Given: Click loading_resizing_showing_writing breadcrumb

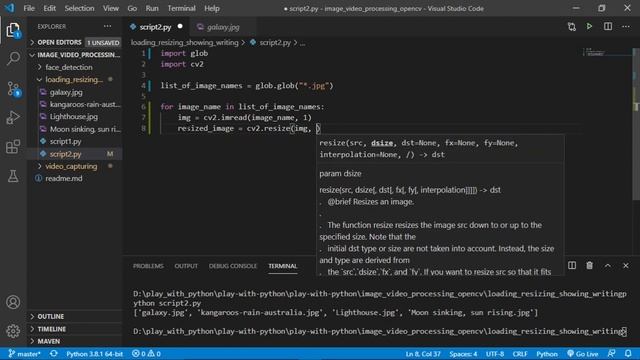Looking at the screenshot, I should click(184, 42).
